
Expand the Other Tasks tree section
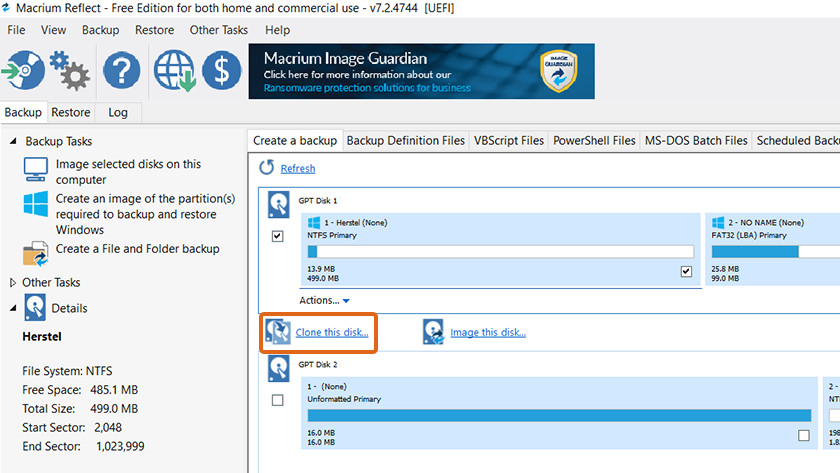tap(13, 282)
